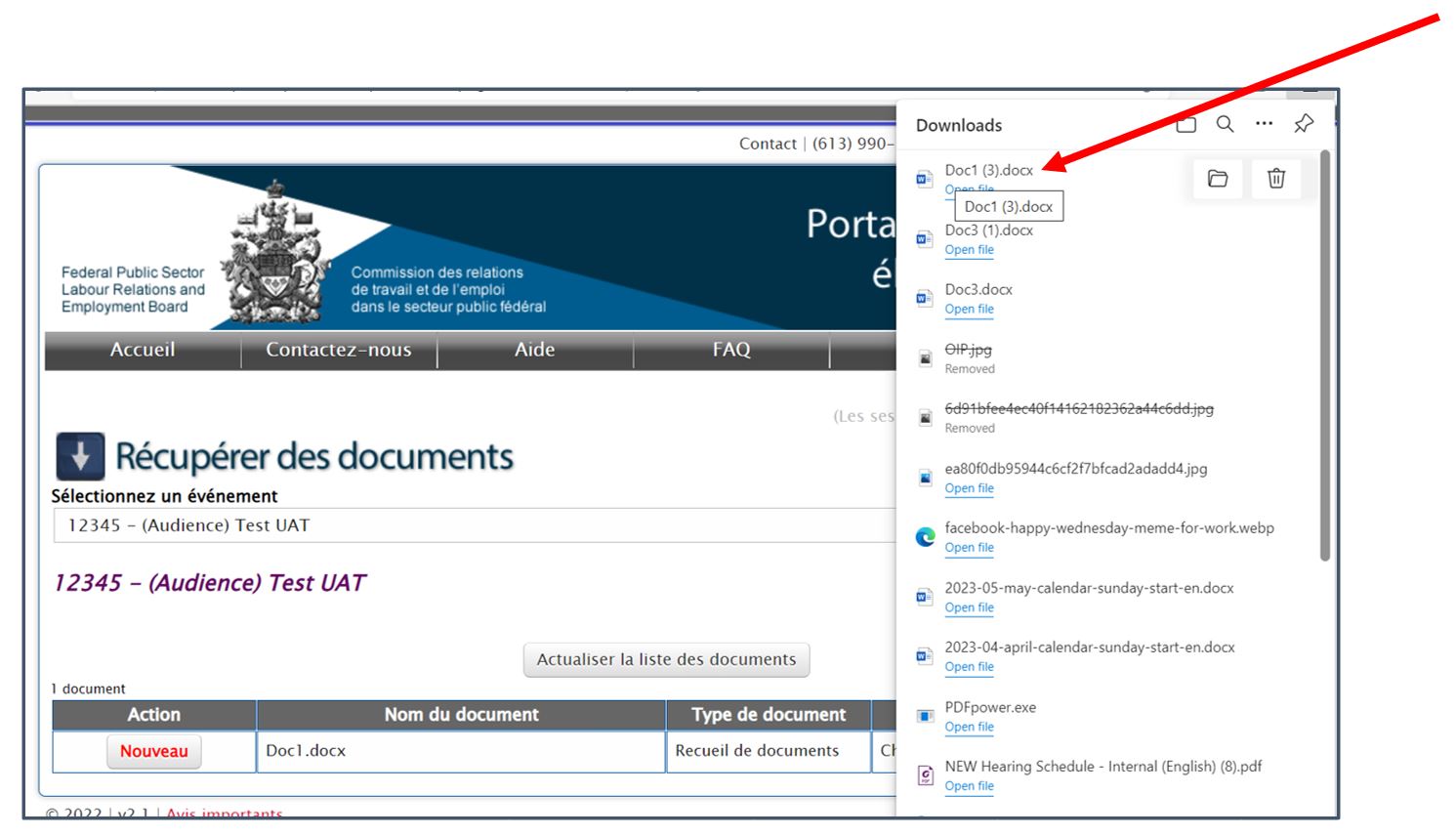Click the Word icon beside Doc1 (3).docx
Screen dimensions: 1456x836
click(925, 179)
